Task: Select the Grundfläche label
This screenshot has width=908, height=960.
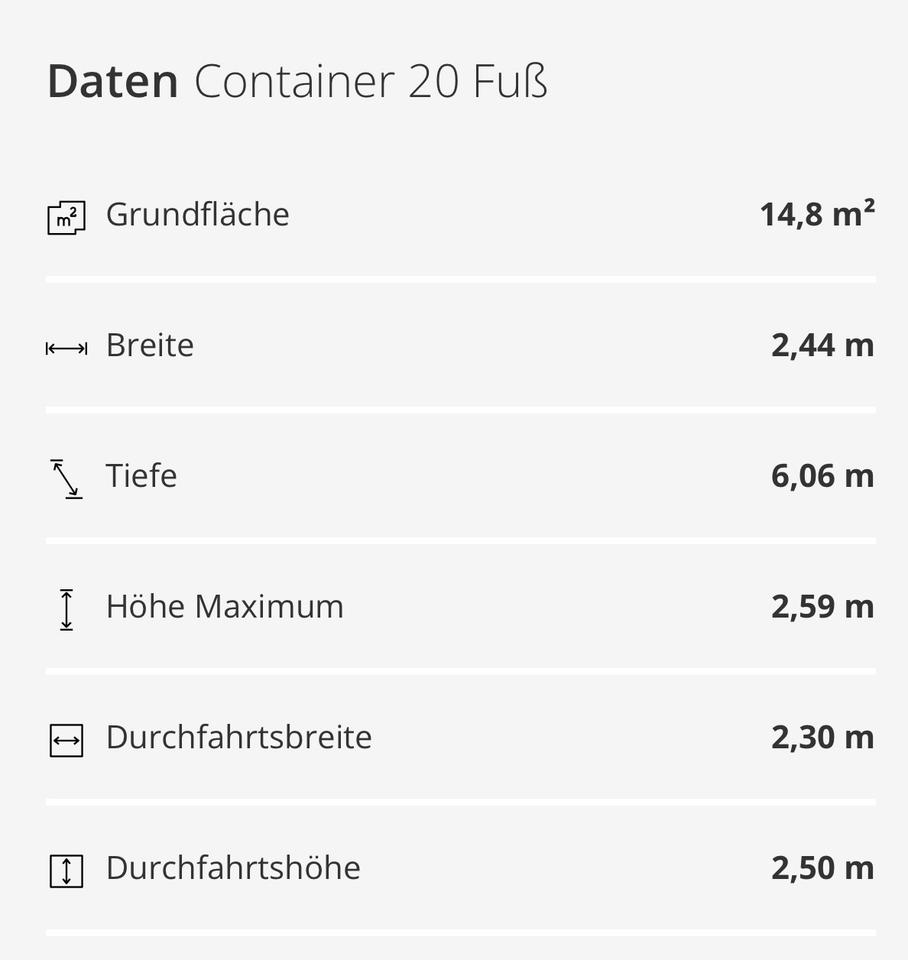Action: coord(197,214)
